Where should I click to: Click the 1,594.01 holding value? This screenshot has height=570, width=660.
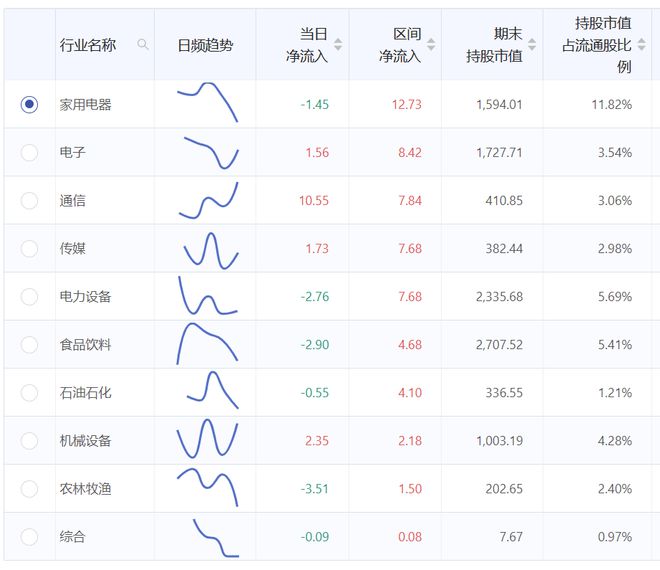tap(499, 104)
